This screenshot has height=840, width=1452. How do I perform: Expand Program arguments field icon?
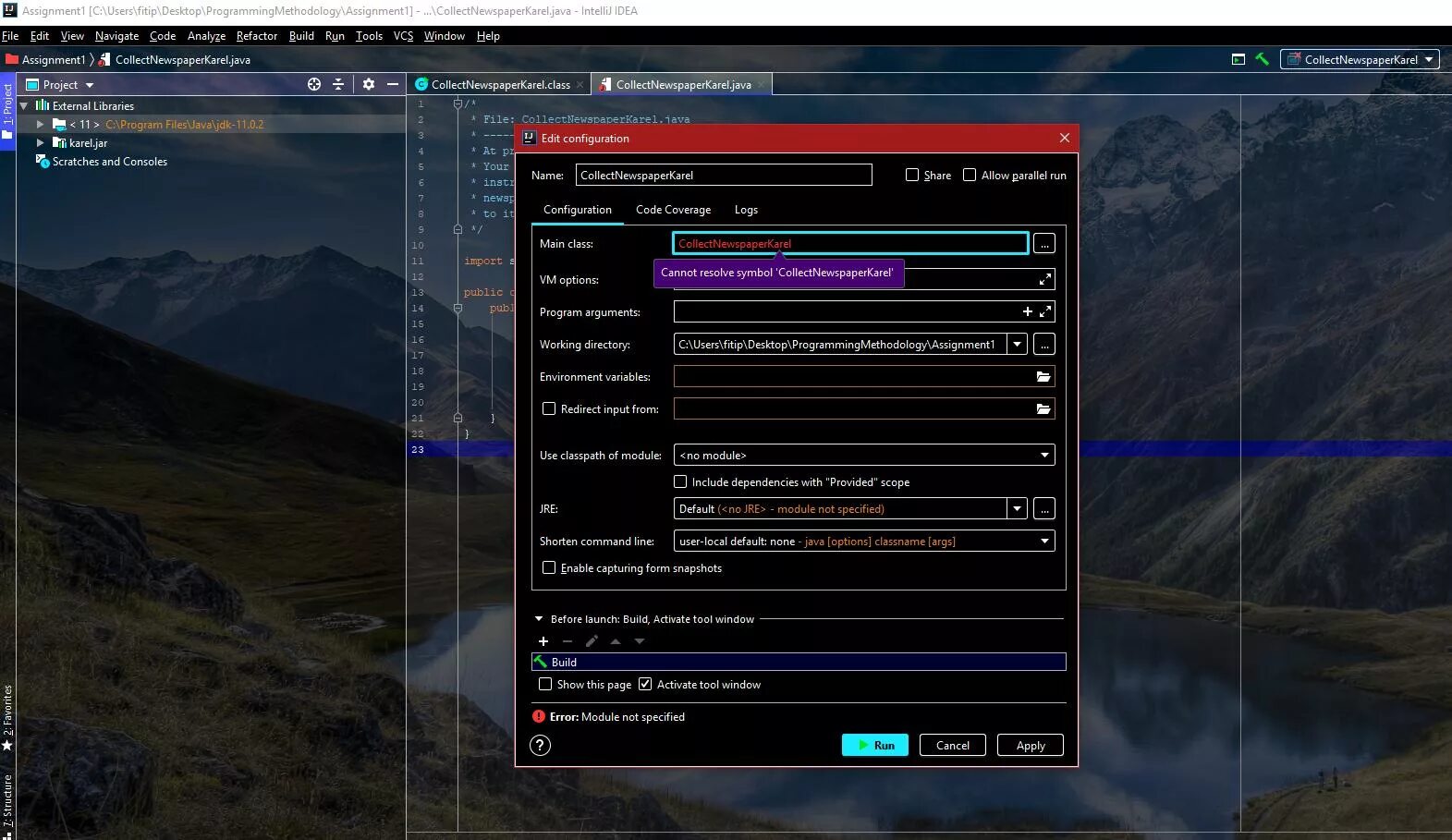pyautogui.click(x=1045, y=312)
